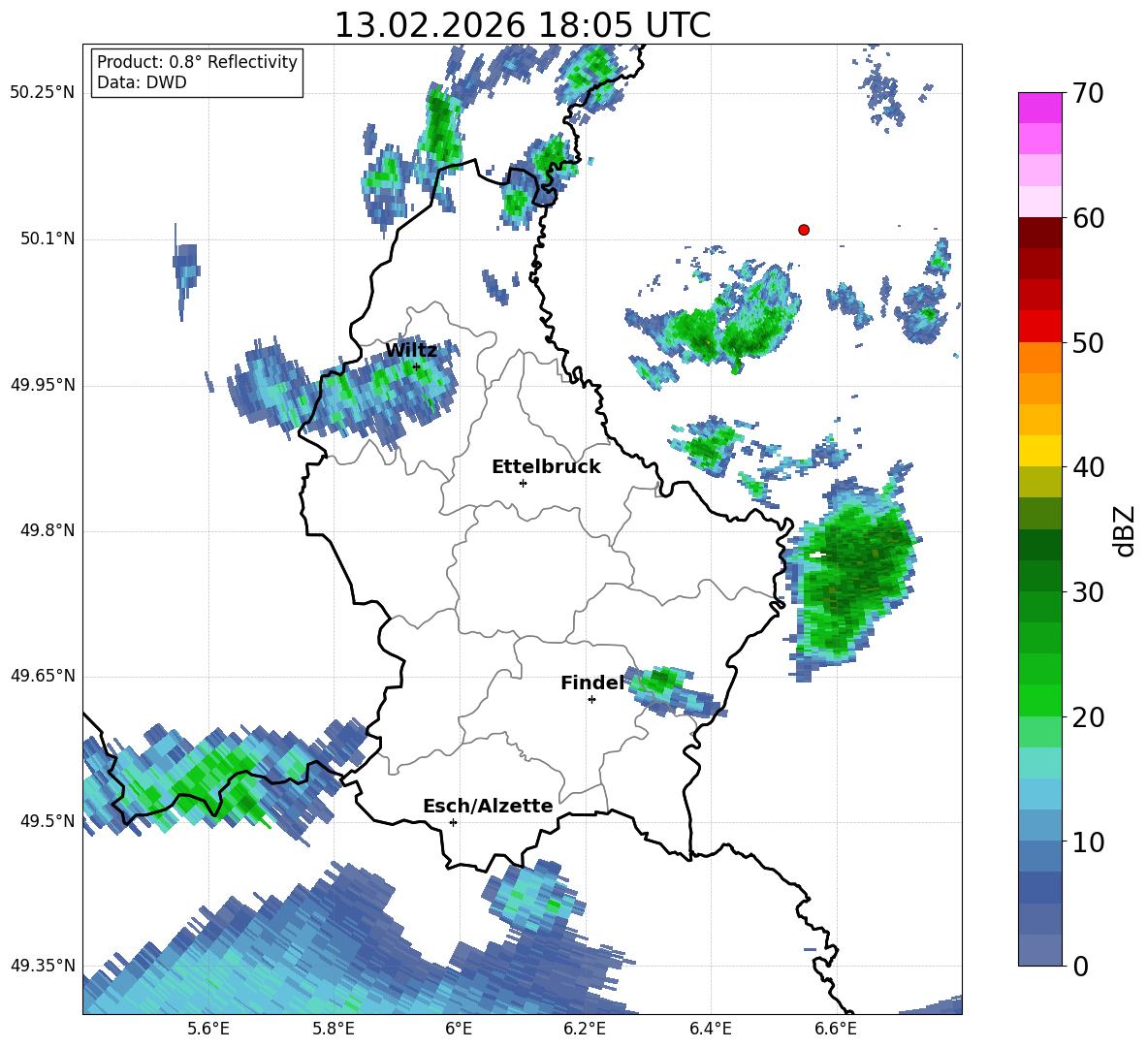Screen dimensions: 1148x1048
Task: Click the dBZ colorbar axis label
Action: pos(1126,530)
